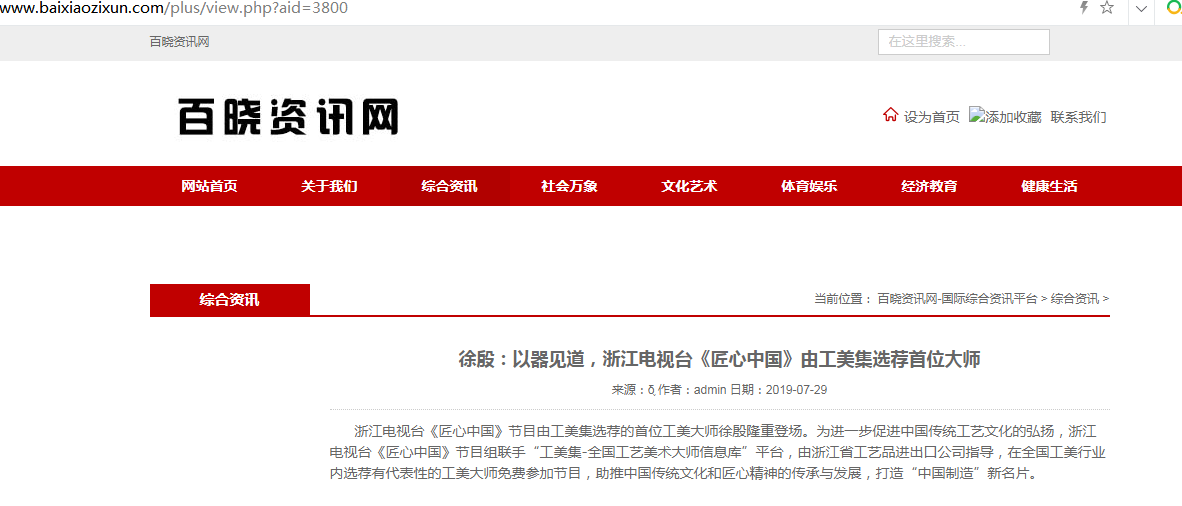The width and height of the screenshot is (1182, 506).
Task: Click the green browser icon at top right
Action: [x=1174, y=8]
